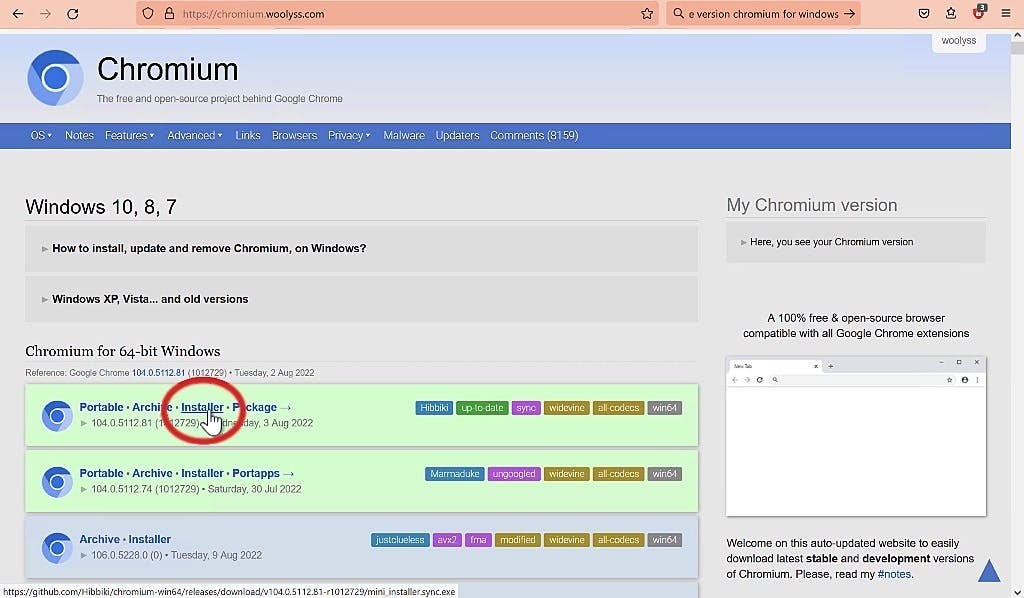The width and height of the screenshot is (1024, 598).
Task: Click the blue scroll-to-top triangle
Action: [989, 570]
